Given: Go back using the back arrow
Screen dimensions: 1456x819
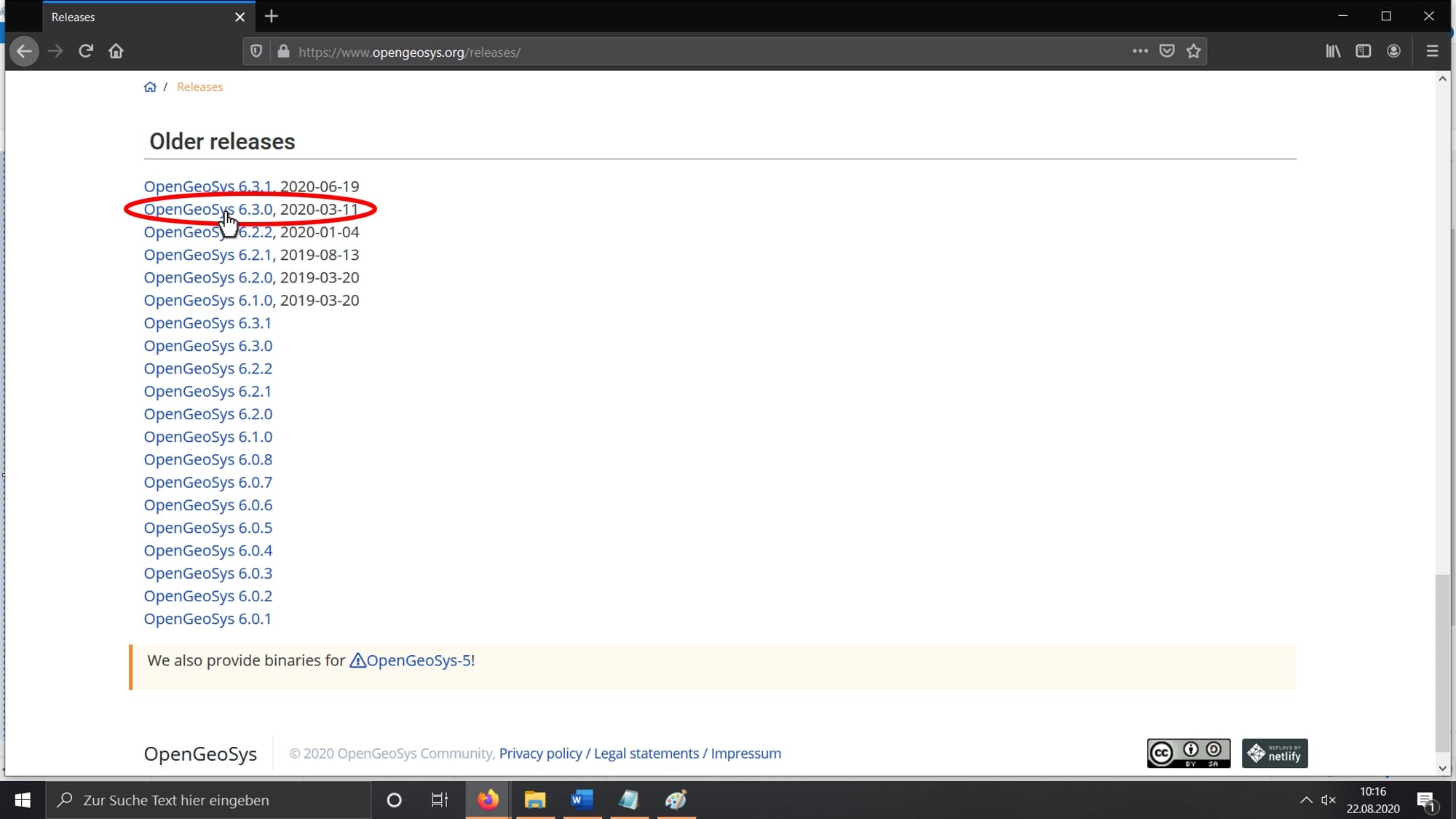Looking at the screenshot, I should tap(24, 51).
